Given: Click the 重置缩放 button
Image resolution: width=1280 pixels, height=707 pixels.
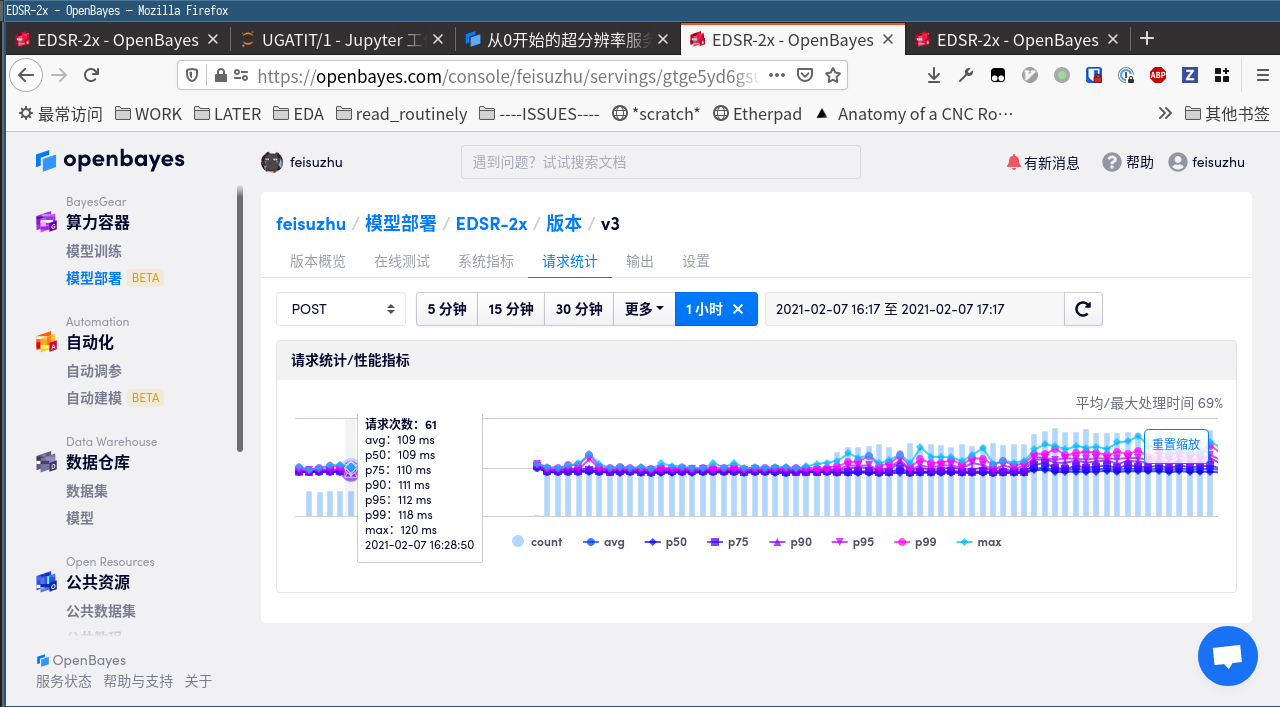Looking at the screenshot, I should point(1175,444).
